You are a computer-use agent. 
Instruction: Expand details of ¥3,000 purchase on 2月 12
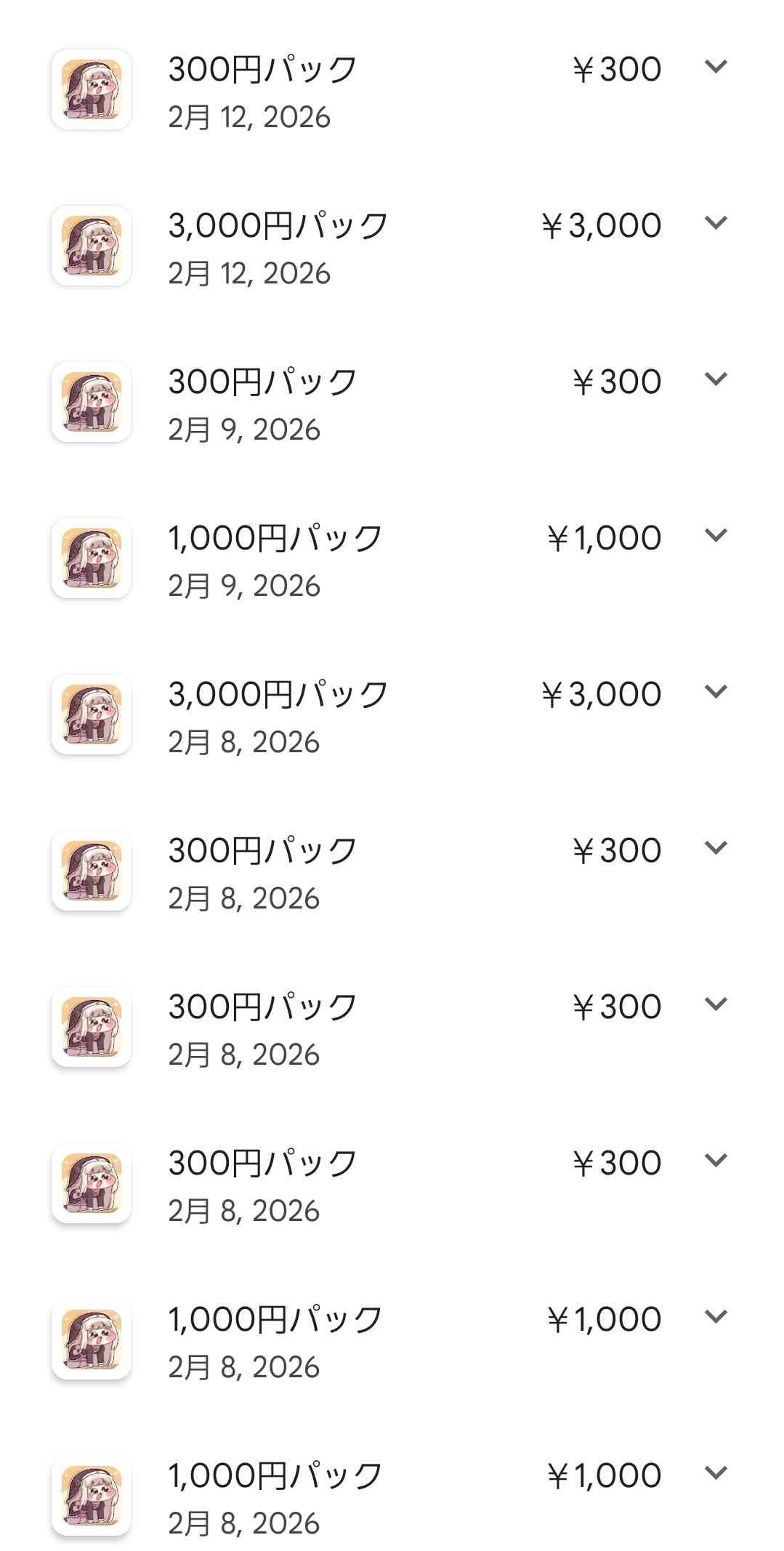(x=716, y=223)
